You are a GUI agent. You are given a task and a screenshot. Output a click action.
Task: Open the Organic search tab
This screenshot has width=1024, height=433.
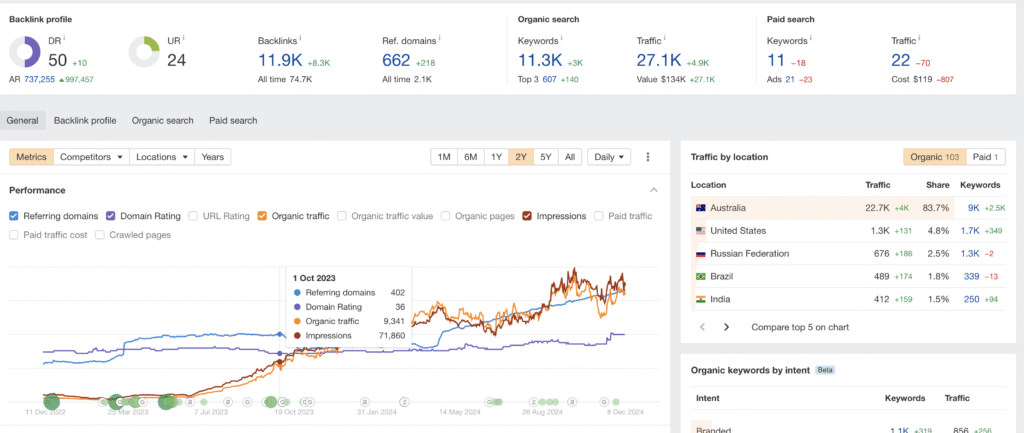(162, 120)
